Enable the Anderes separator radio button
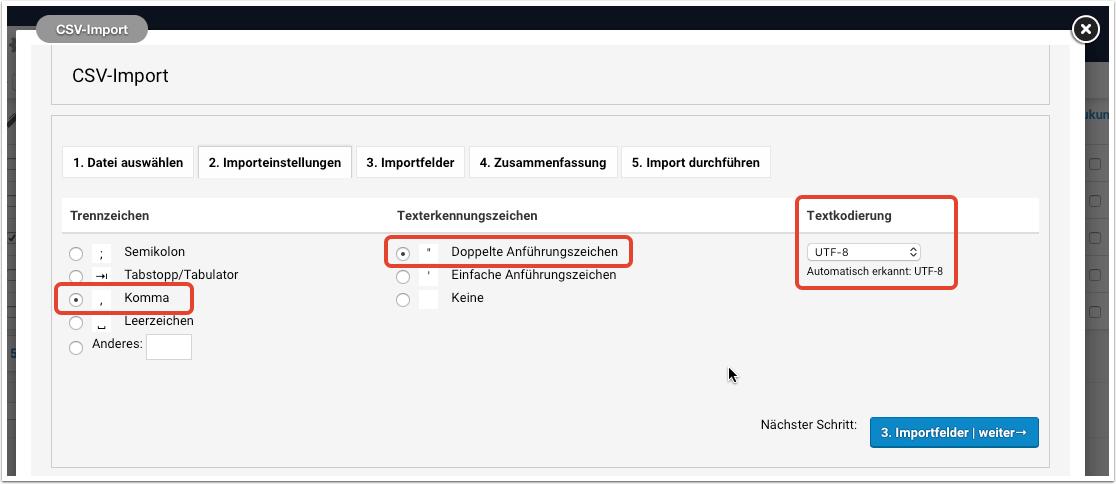 (x=76, y=348)
